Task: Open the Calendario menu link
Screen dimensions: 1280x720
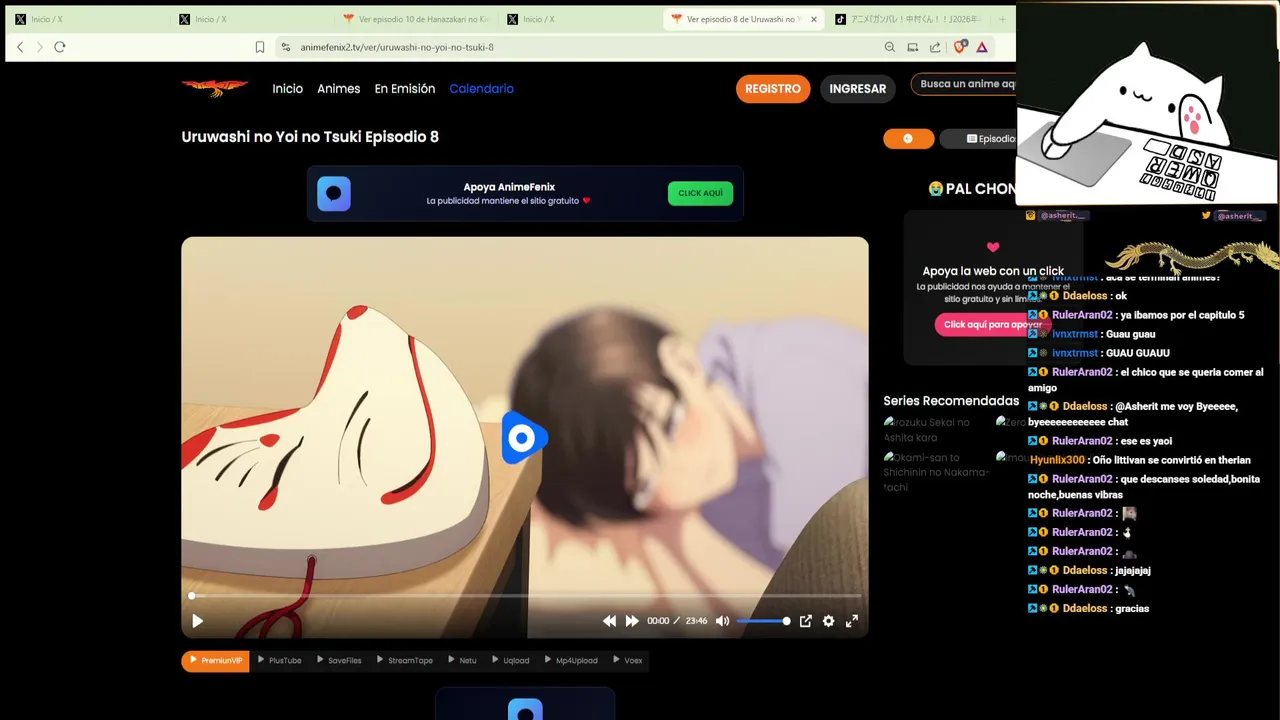Action: 481,89
